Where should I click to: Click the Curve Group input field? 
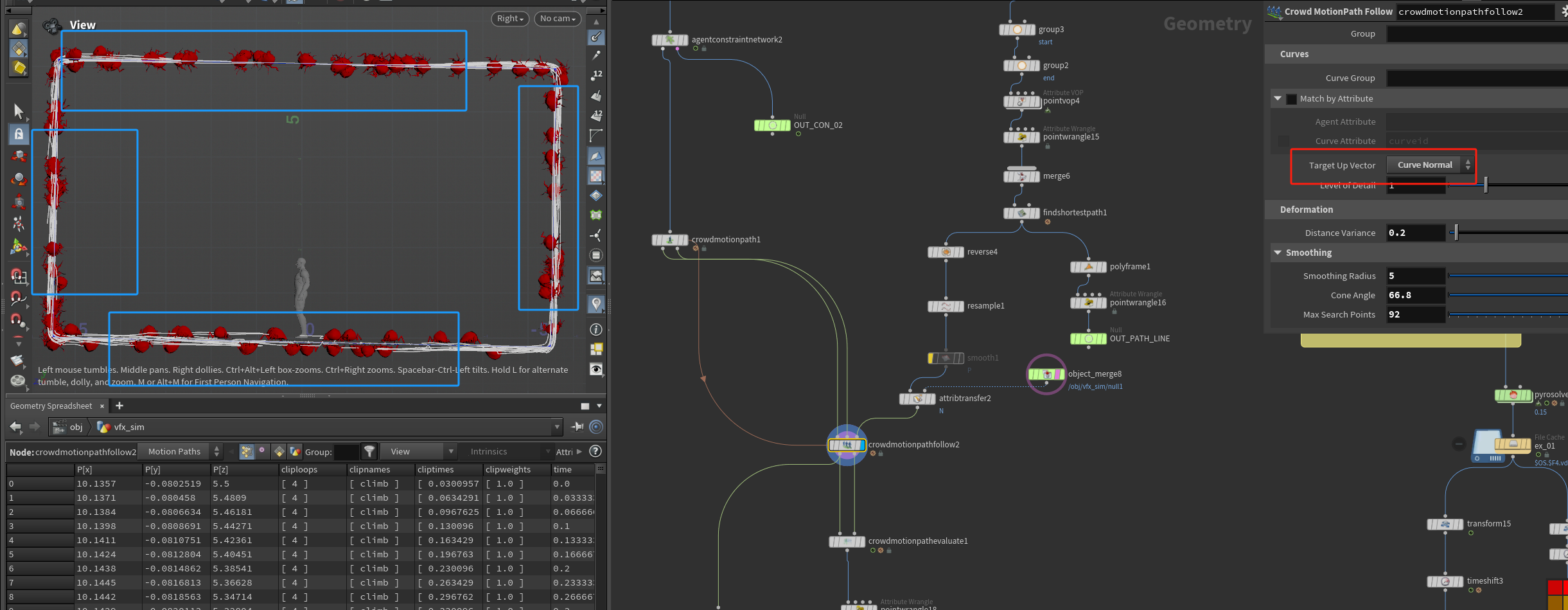tap(1477, 78)
